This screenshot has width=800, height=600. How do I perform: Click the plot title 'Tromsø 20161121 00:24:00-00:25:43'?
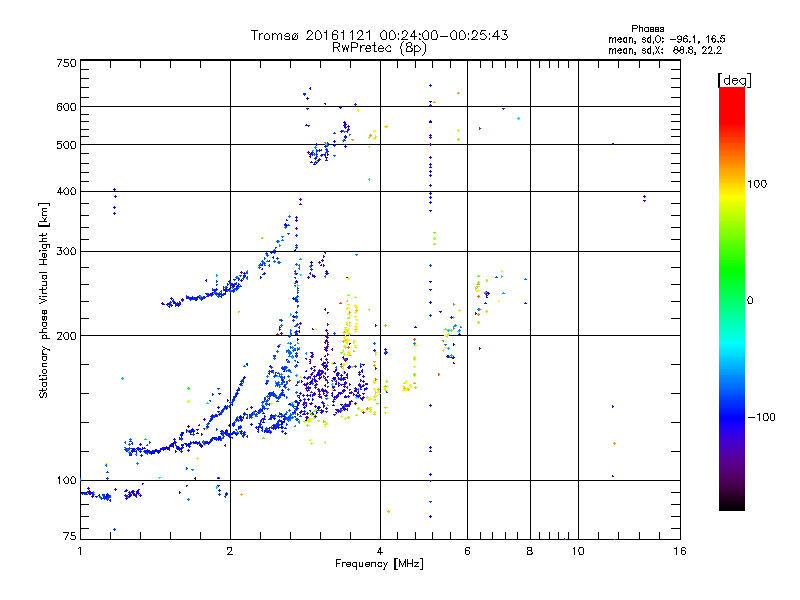pos(379,35)
